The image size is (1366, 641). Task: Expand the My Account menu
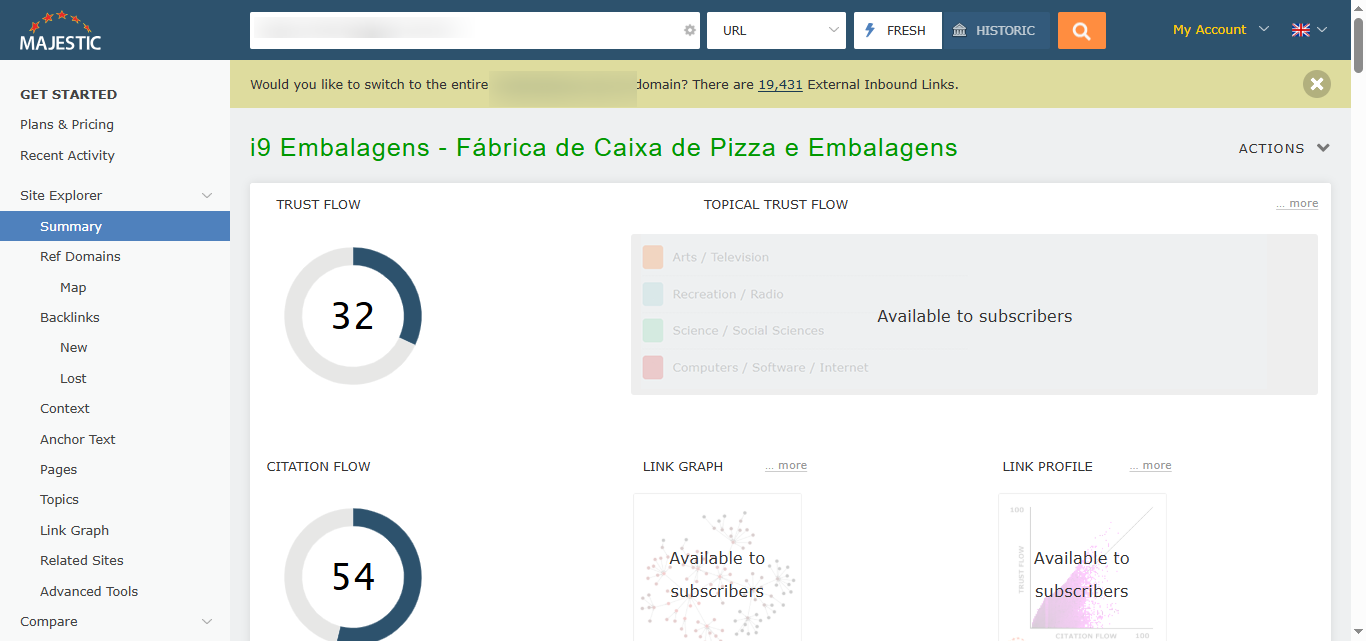tap(1220, 30)
